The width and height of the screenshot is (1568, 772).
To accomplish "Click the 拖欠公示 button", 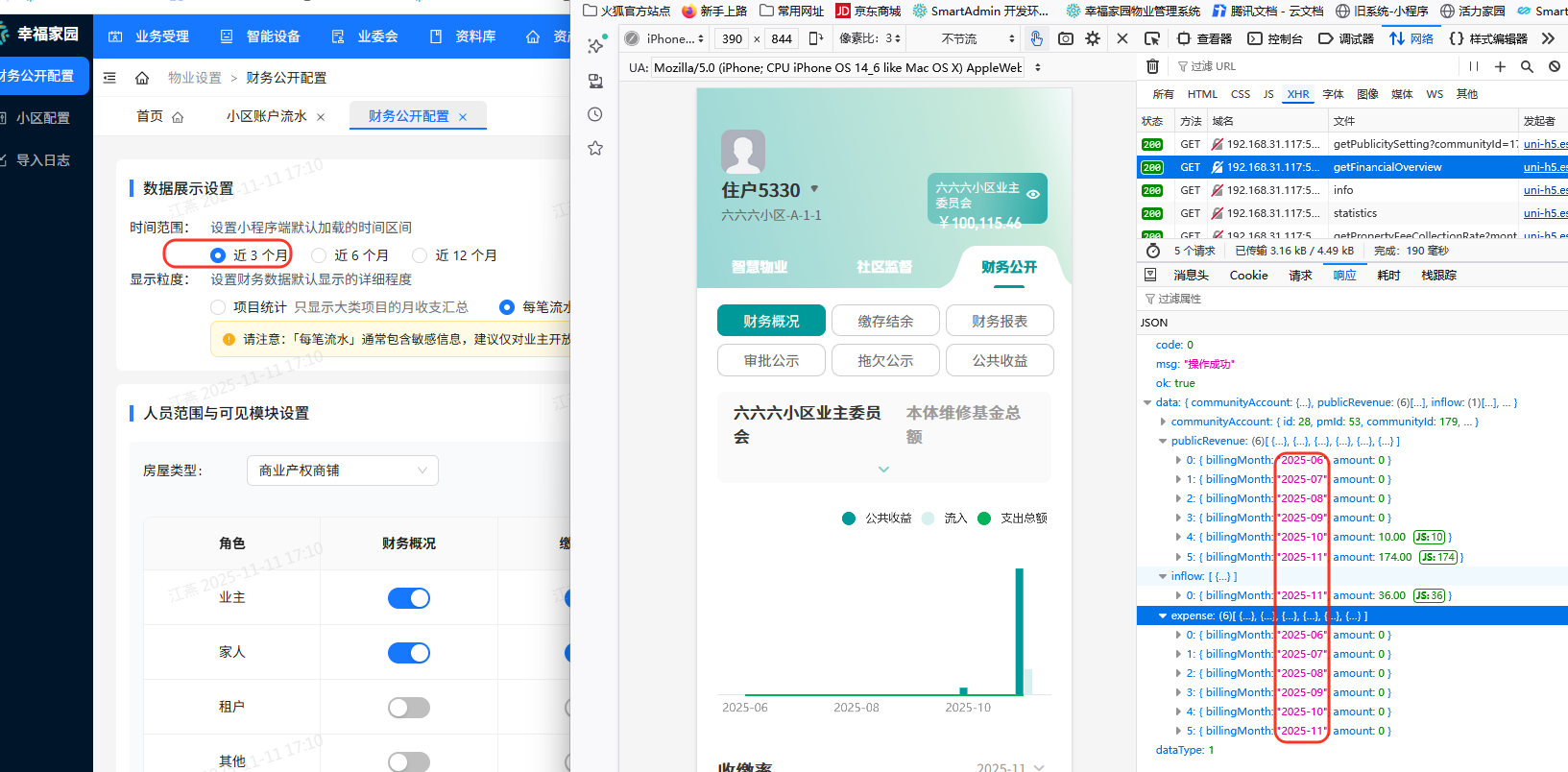I will (x=885, y=361).
